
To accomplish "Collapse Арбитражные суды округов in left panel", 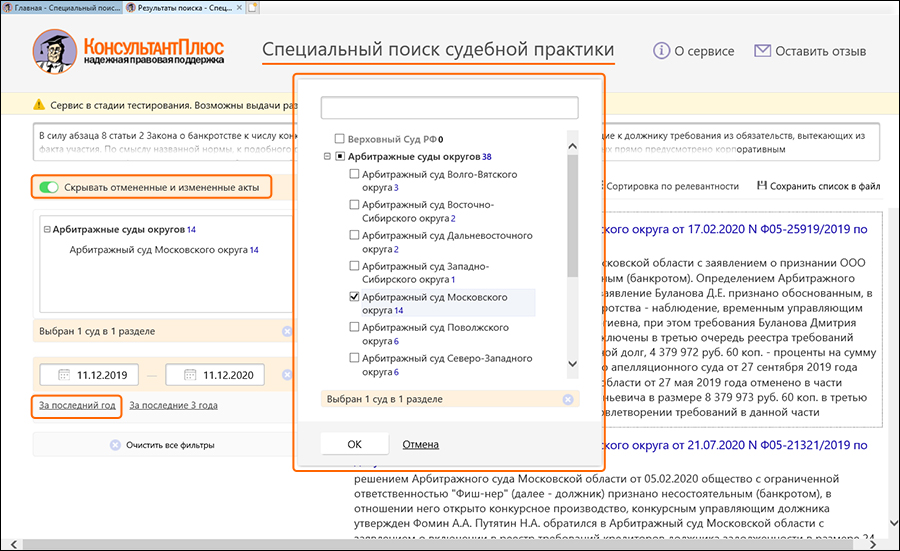I will coord(46,230).
